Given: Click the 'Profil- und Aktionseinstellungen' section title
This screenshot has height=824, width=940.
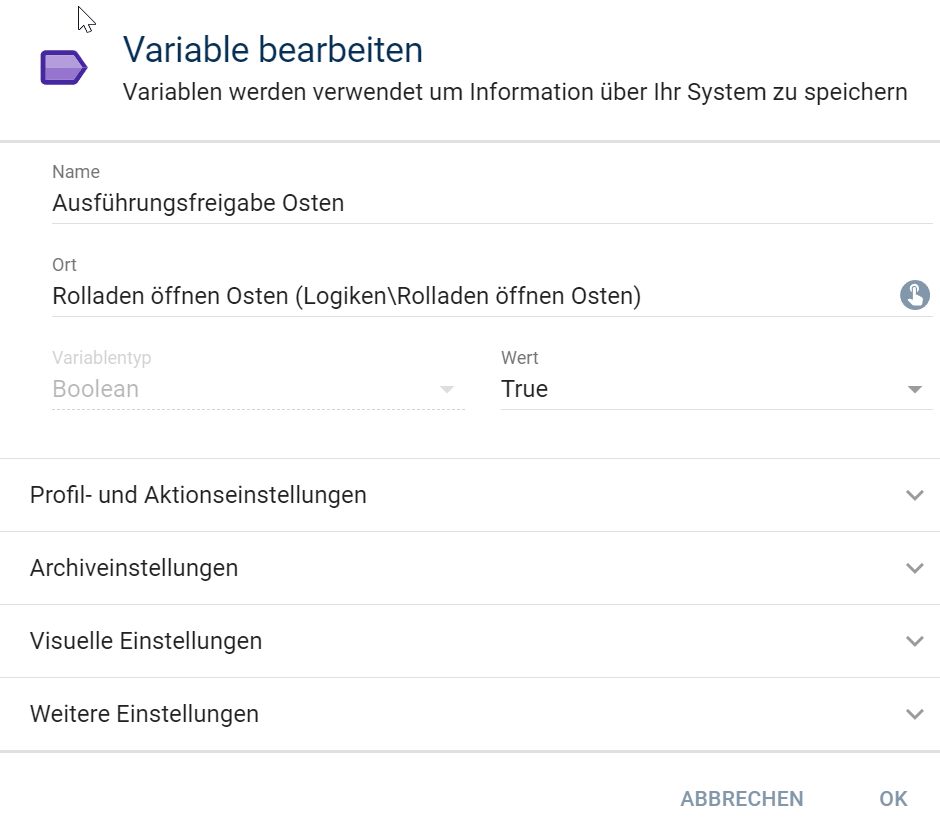Looking at the screenshot, I should tap(198, 496).
